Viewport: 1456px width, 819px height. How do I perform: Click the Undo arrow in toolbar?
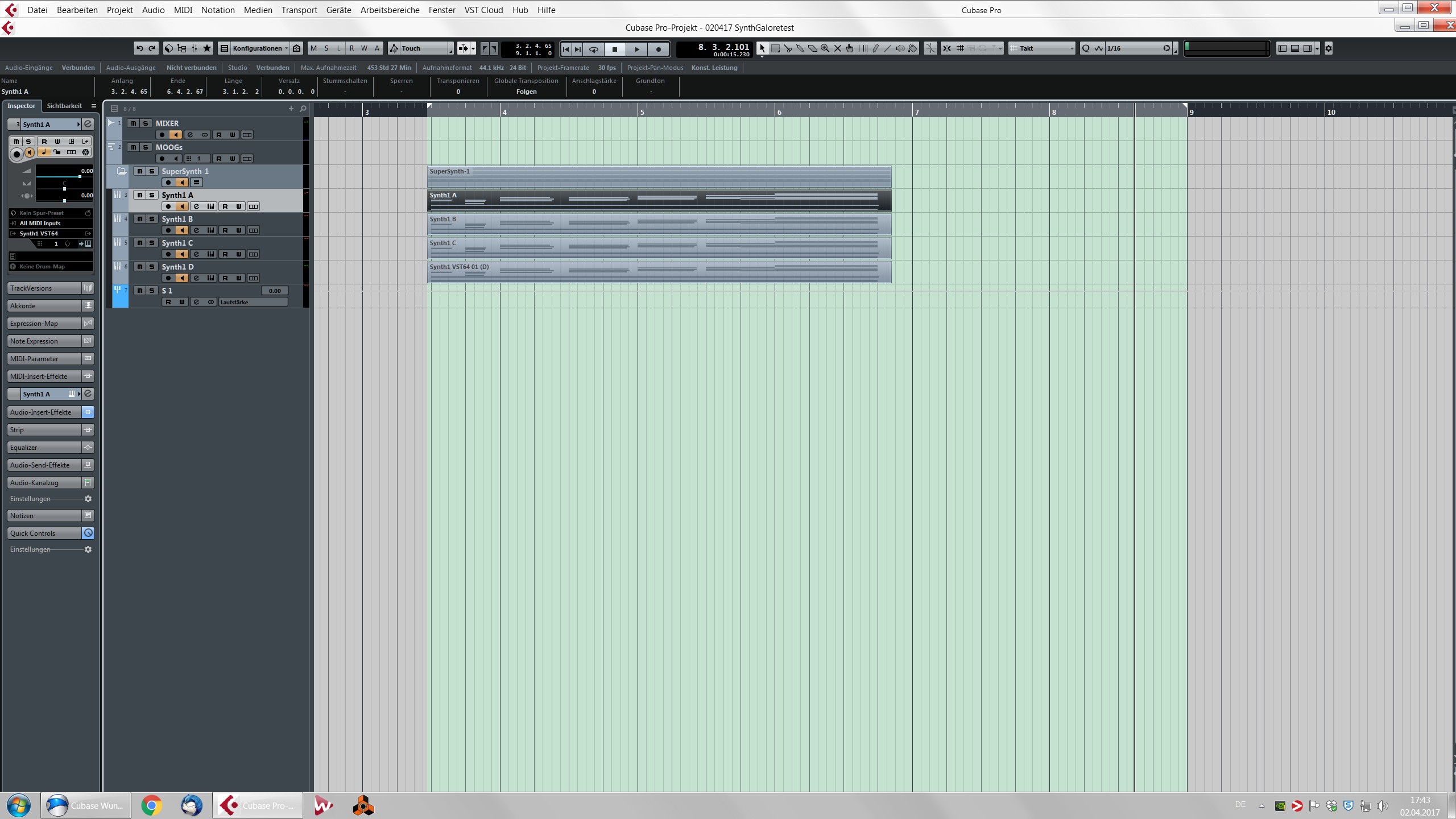coord(139,48)
